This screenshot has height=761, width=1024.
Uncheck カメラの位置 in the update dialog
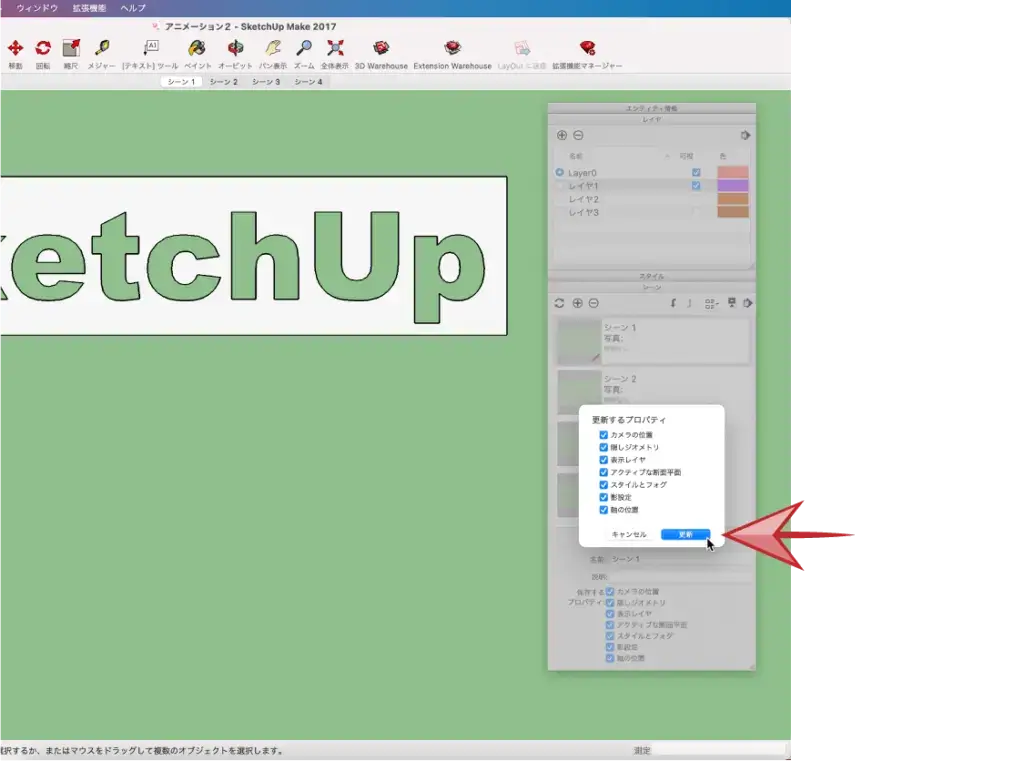click(x=603, y=435)
